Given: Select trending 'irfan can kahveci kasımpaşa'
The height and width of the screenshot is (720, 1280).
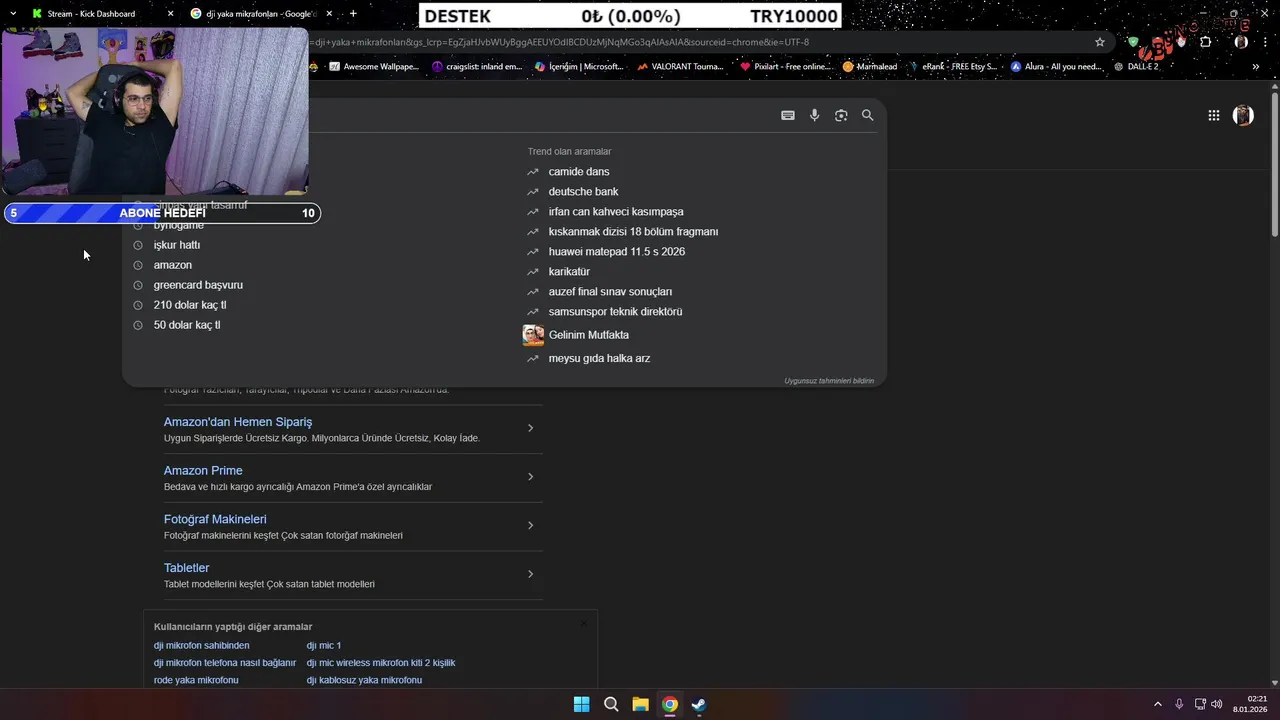Looking at the screenshot, I should 615,212.
